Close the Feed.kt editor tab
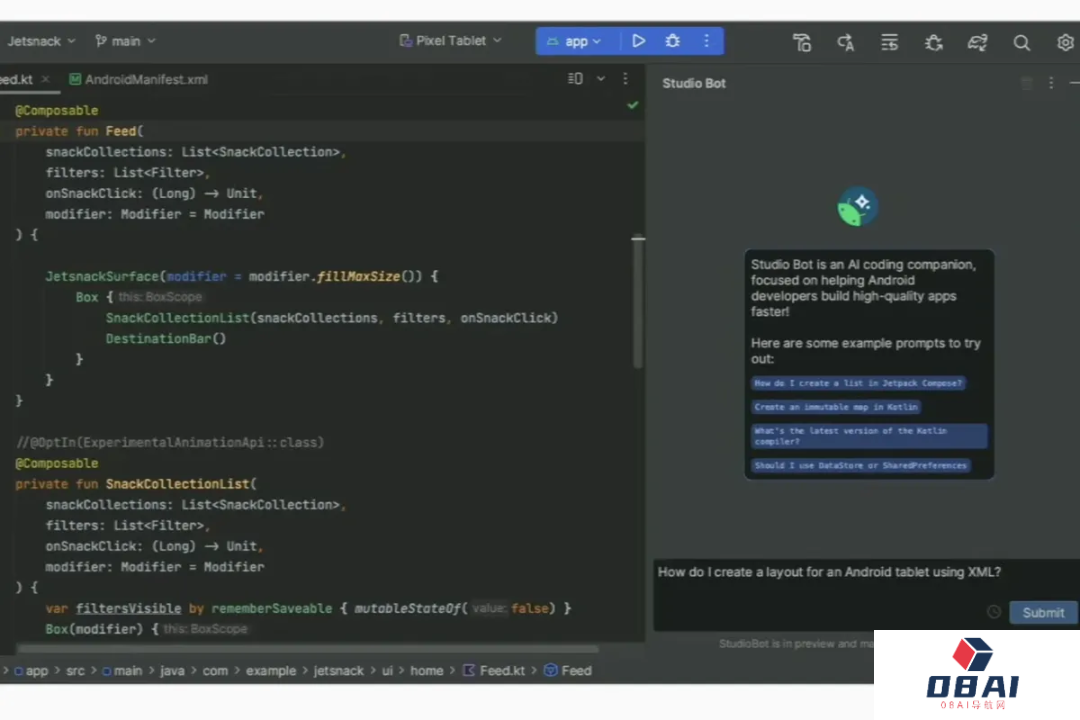The width and height of the screenshot is (1080, 720). pos(45,79)
